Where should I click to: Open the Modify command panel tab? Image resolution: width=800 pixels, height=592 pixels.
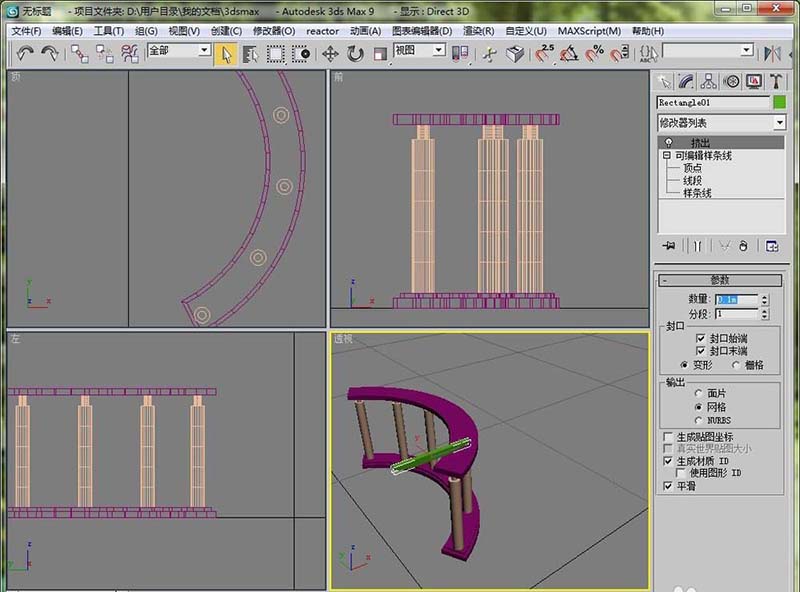click(686, 82)
